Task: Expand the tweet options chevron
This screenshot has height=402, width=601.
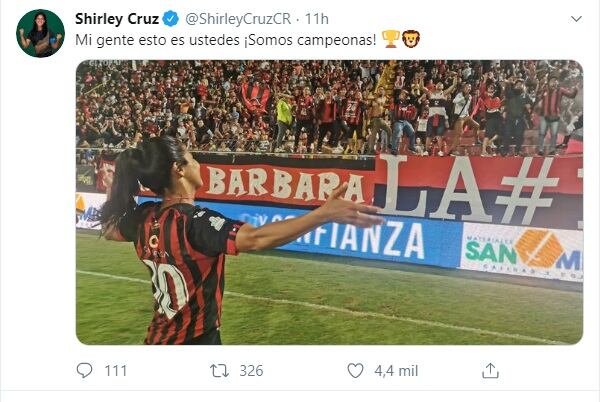Action: 576,19
